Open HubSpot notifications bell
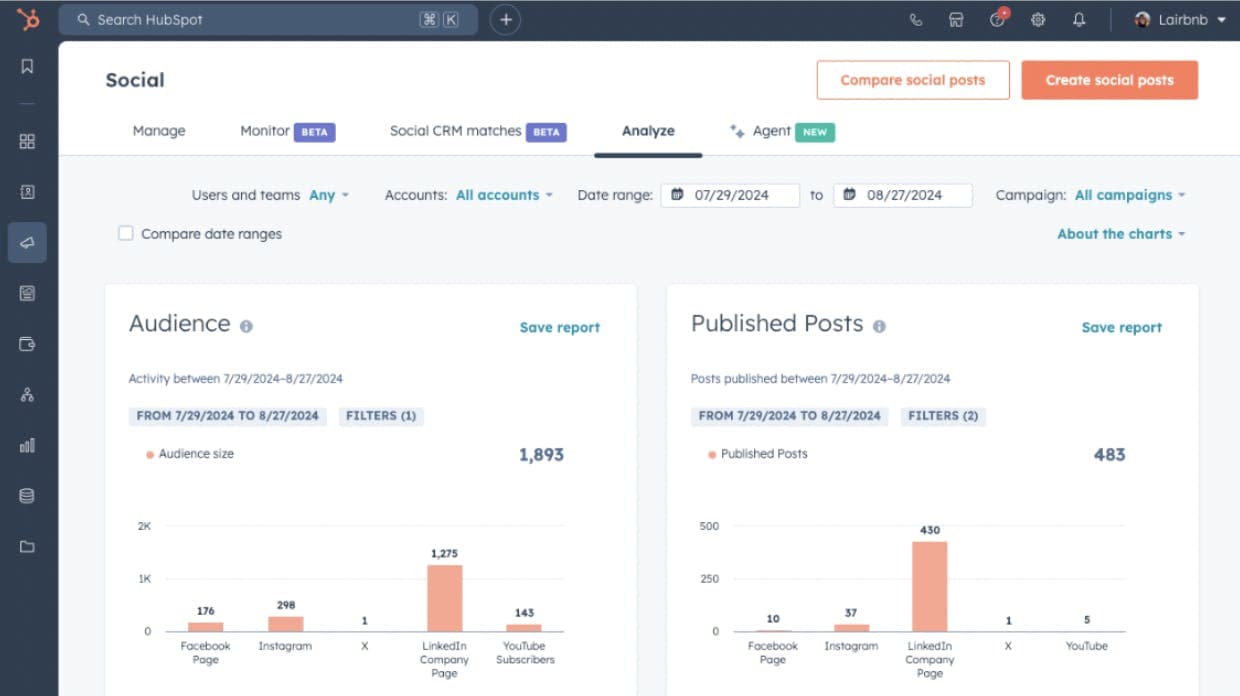Viewport: 1240px width, 696px height. coord(1079,19)
